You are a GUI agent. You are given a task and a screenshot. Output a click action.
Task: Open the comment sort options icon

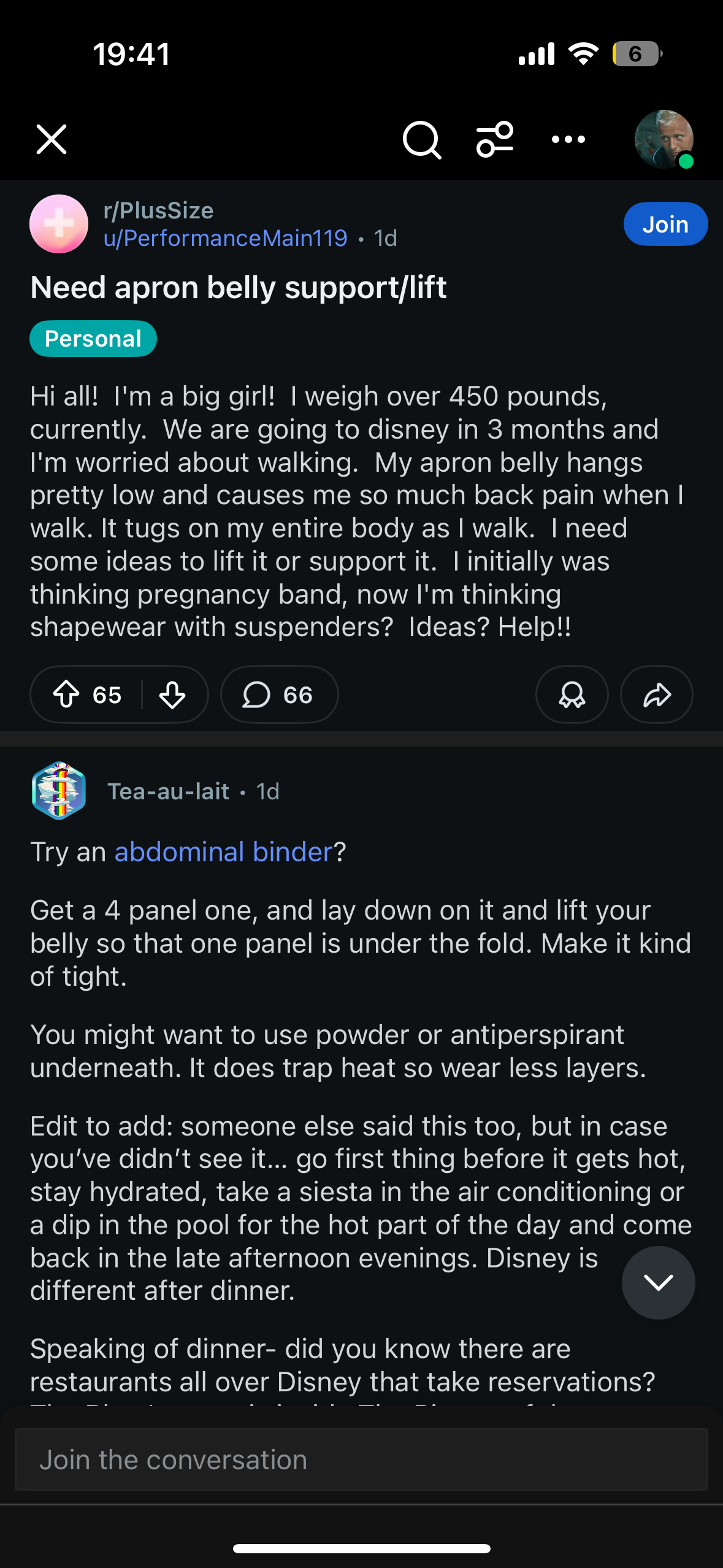(x=495, y=140)
